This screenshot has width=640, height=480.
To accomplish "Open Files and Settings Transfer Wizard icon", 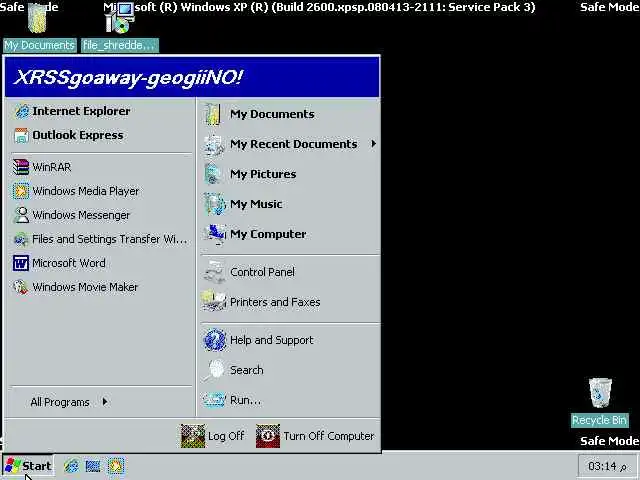I will (x=21, y=239).
